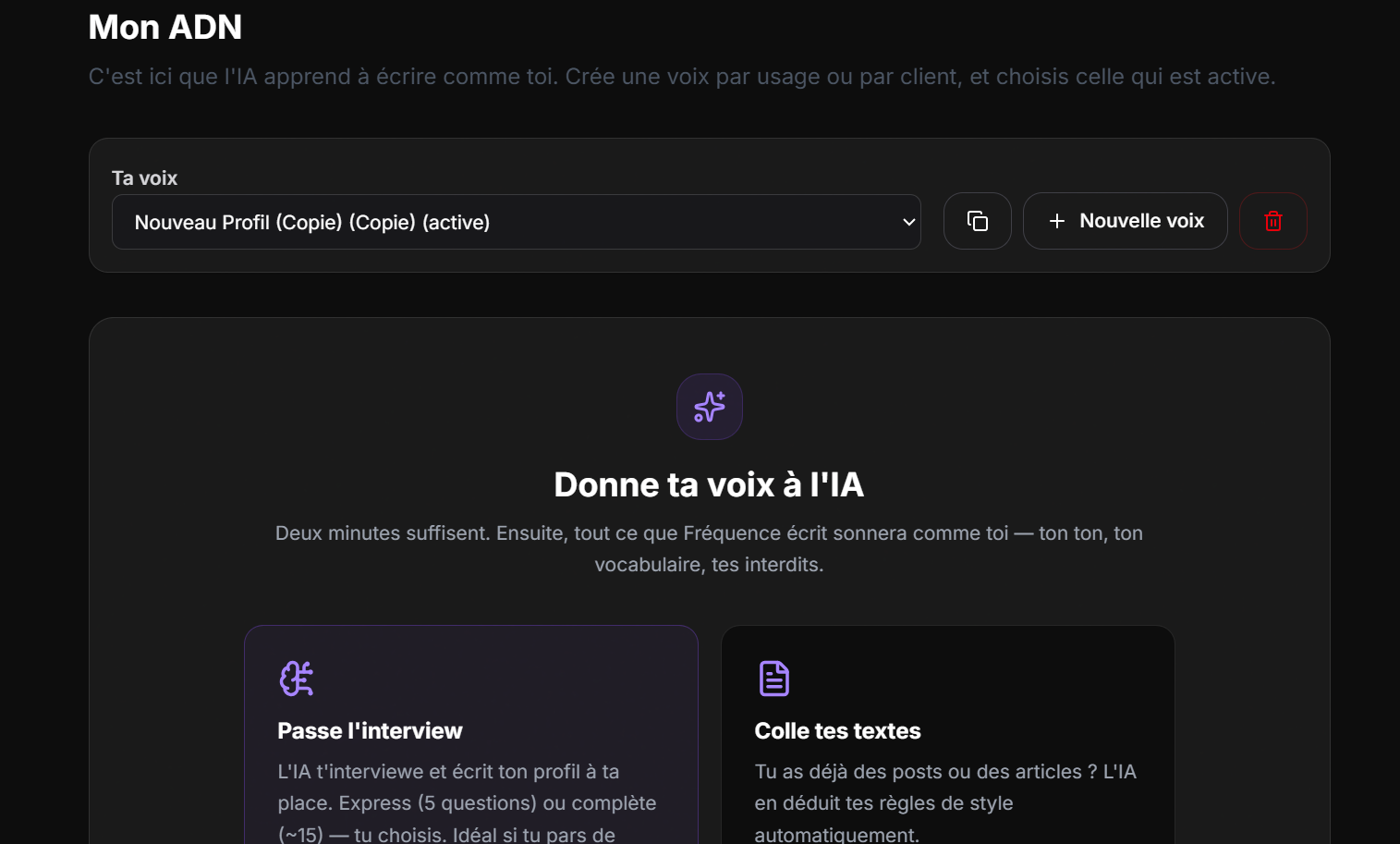This screenshot has height=844, width=1400.
Task: Click the interview card description about Express questions
Action: pyautogui.click(x=468, y=802)
